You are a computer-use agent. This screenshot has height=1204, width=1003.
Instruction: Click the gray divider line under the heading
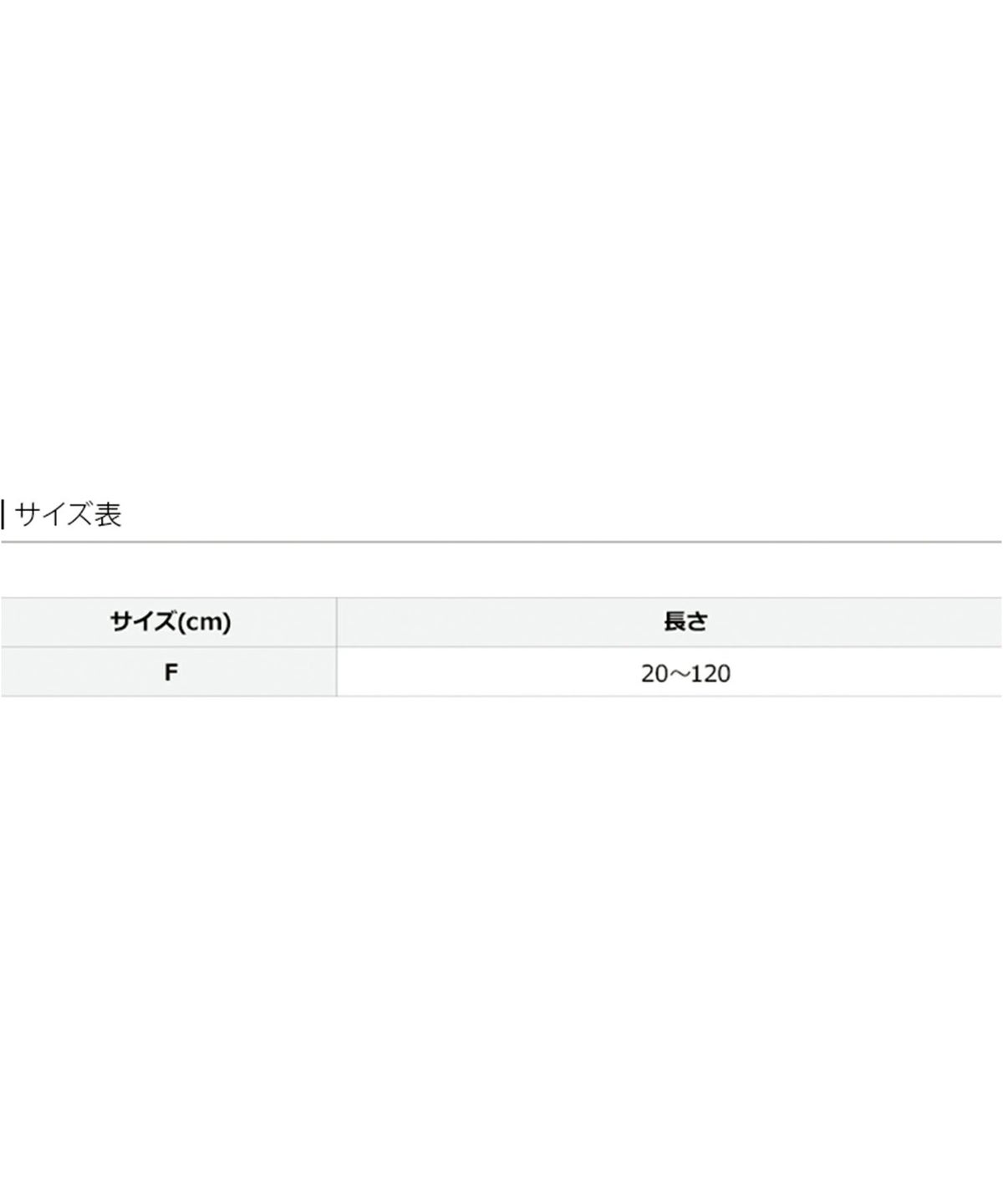point(501,543)
